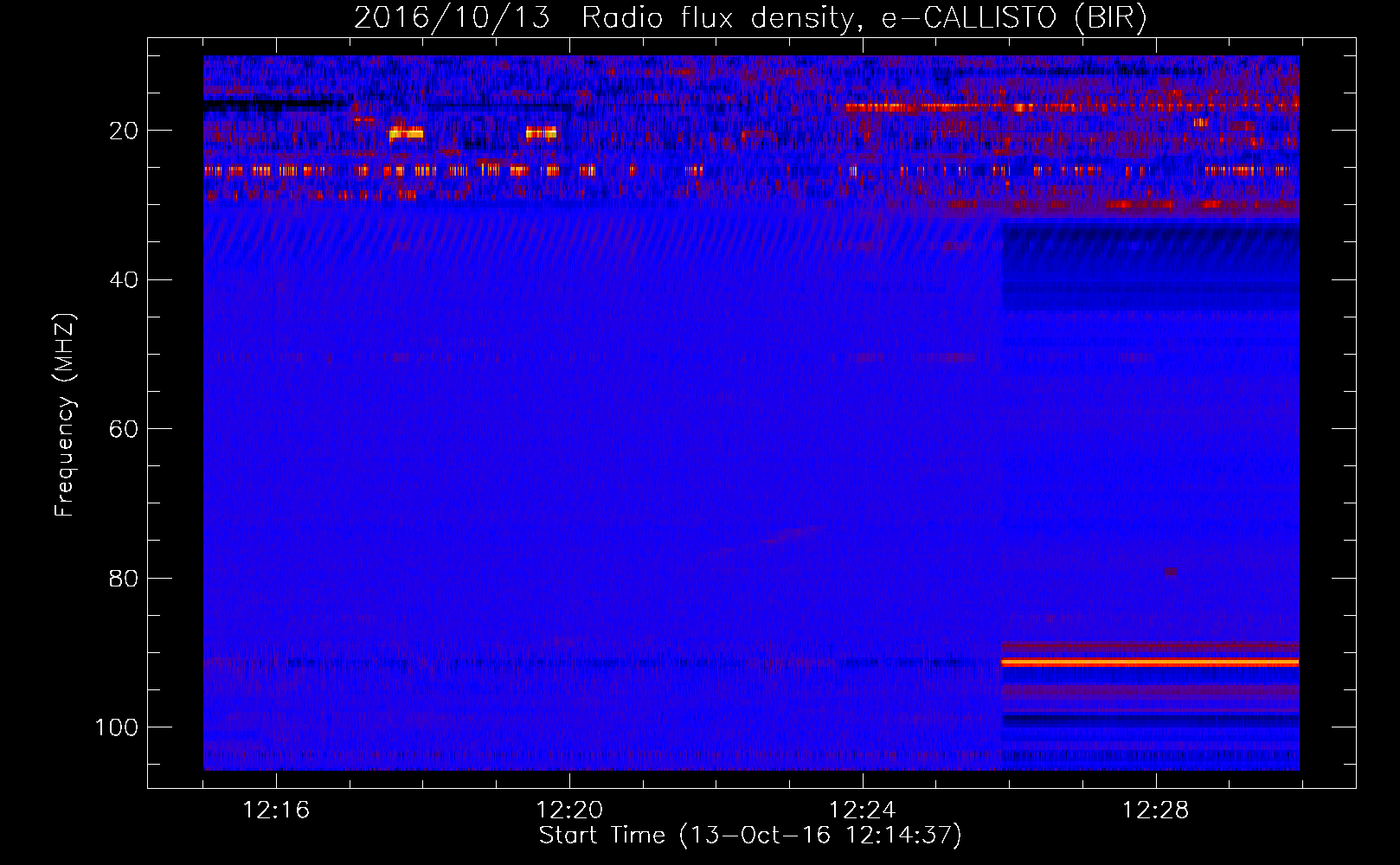Click the '40' frequency tick label
The width and height of the screenshot is (1400, 865).
(124, 280)
